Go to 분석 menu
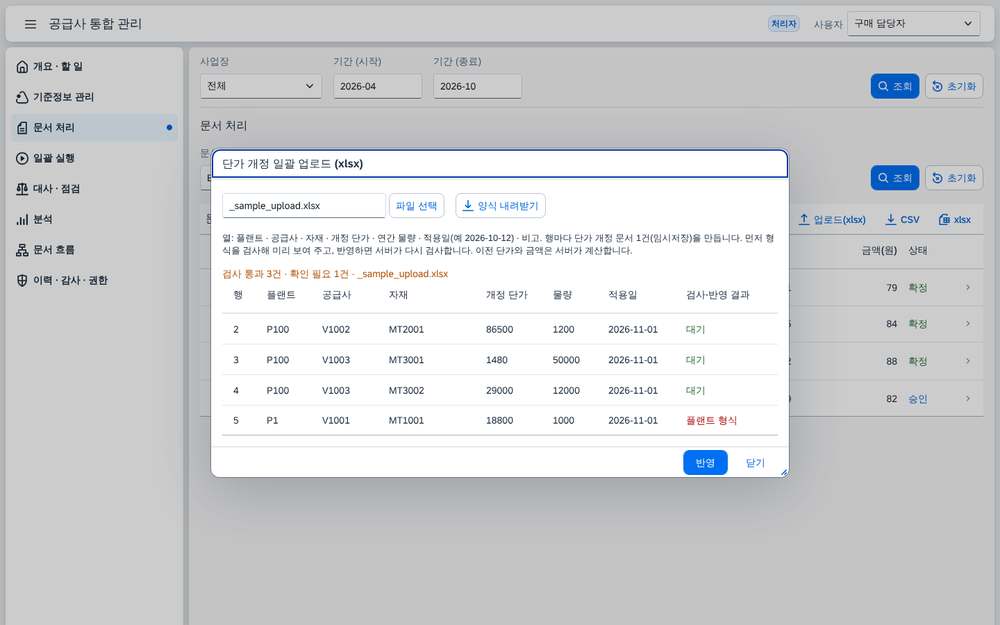1000x625 pixels. (x=94, y=219)
